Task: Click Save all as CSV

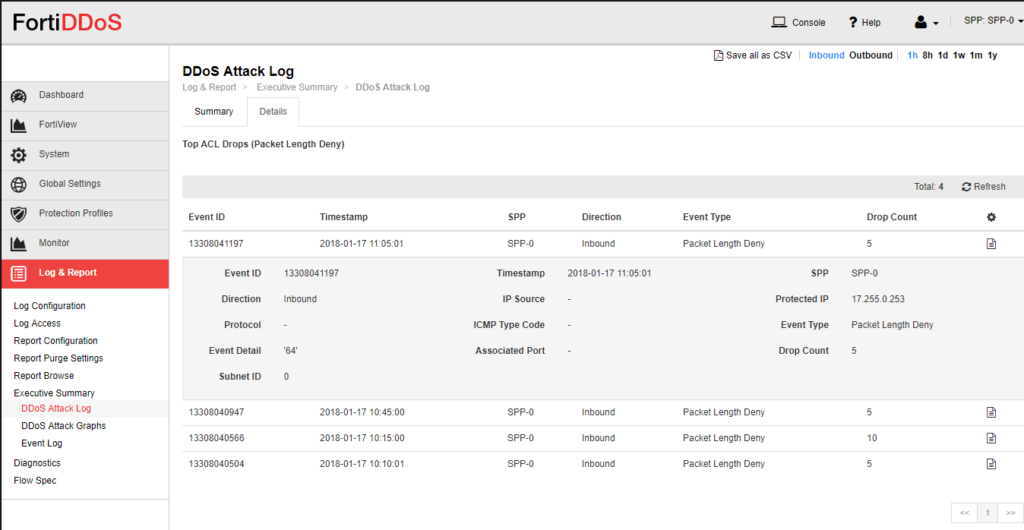Action: pyautogui.click(x=752, y=56)
